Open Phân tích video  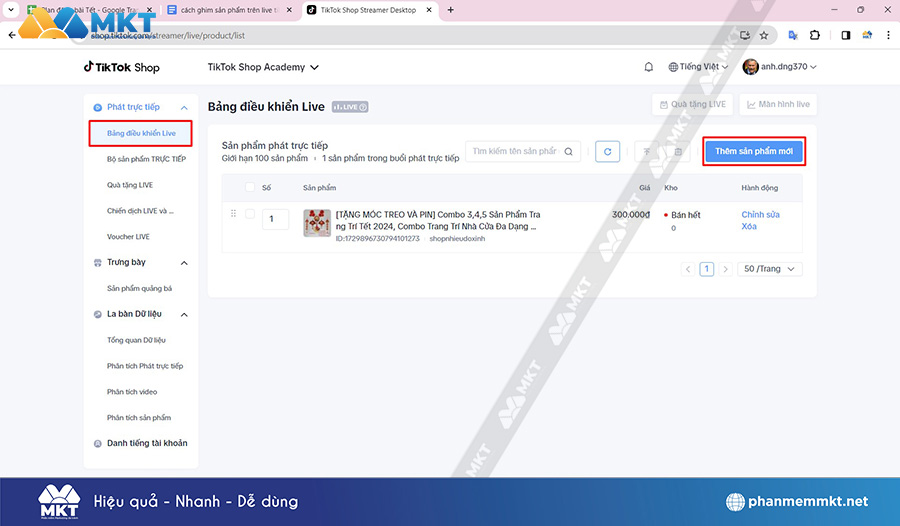click(132, 392)
